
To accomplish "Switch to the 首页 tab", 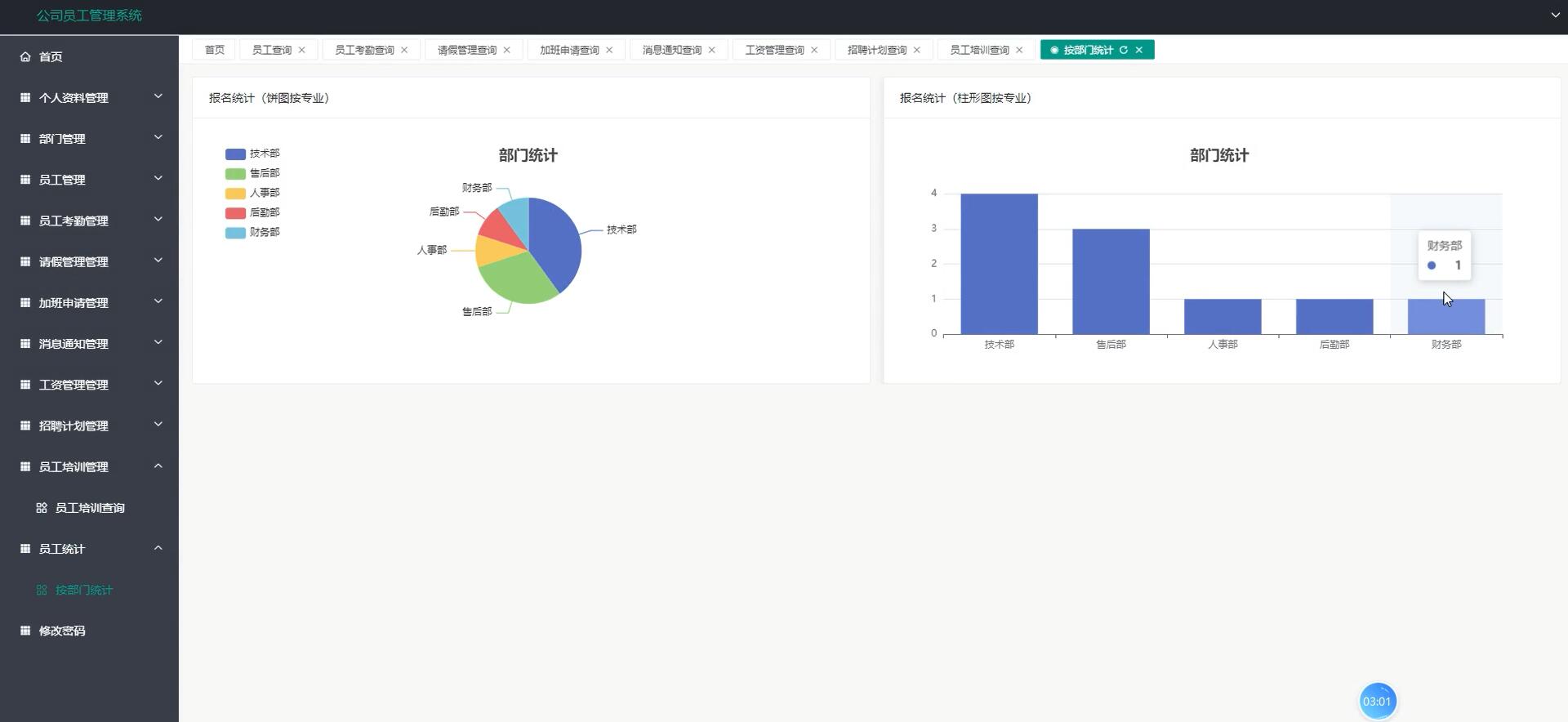I will tap(215, 50).
